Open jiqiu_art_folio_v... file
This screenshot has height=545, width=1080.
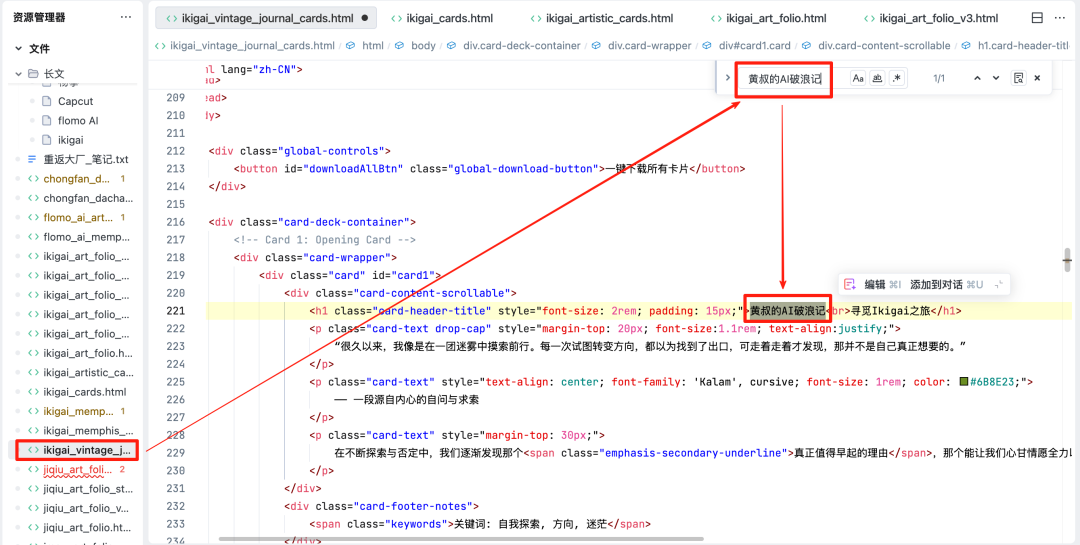86,508
